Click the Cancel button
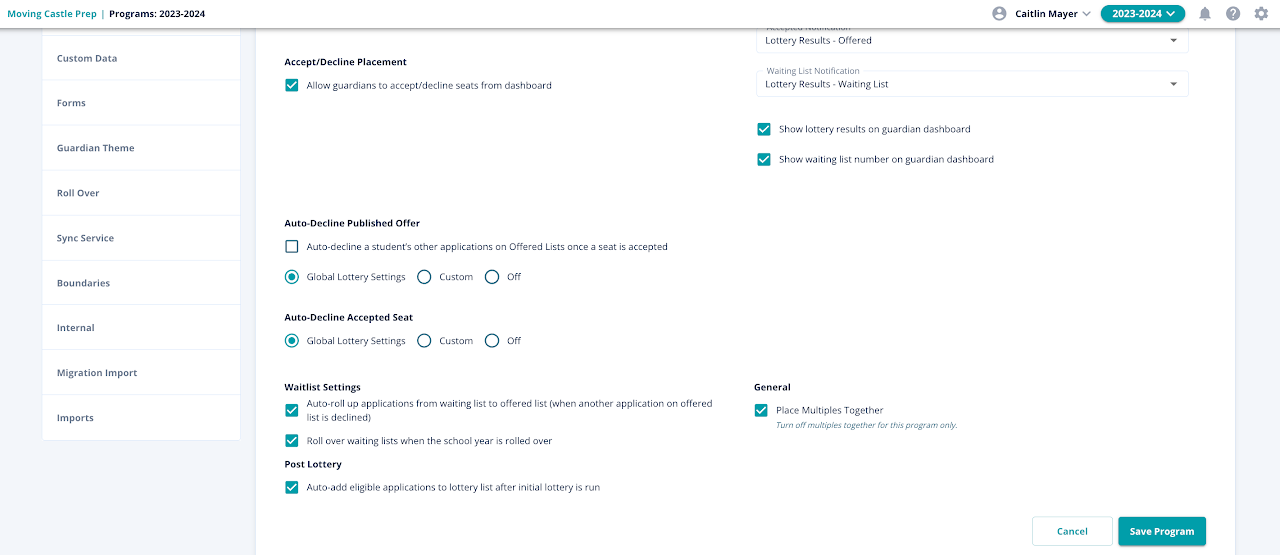 1072,532
